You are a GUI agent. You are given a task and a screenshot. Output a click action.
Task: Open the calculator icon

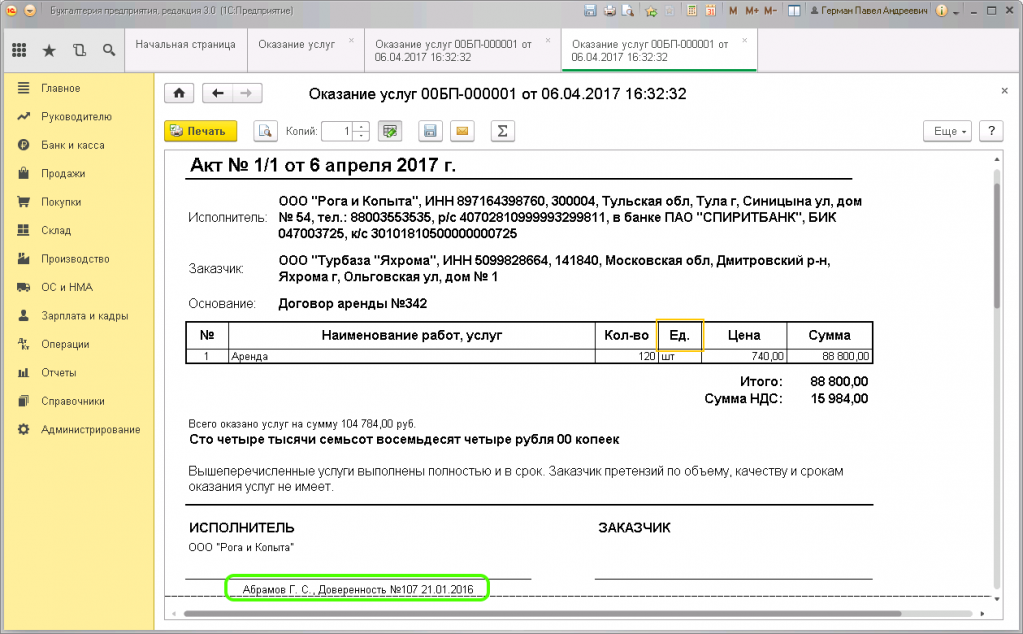pos(692,10)
